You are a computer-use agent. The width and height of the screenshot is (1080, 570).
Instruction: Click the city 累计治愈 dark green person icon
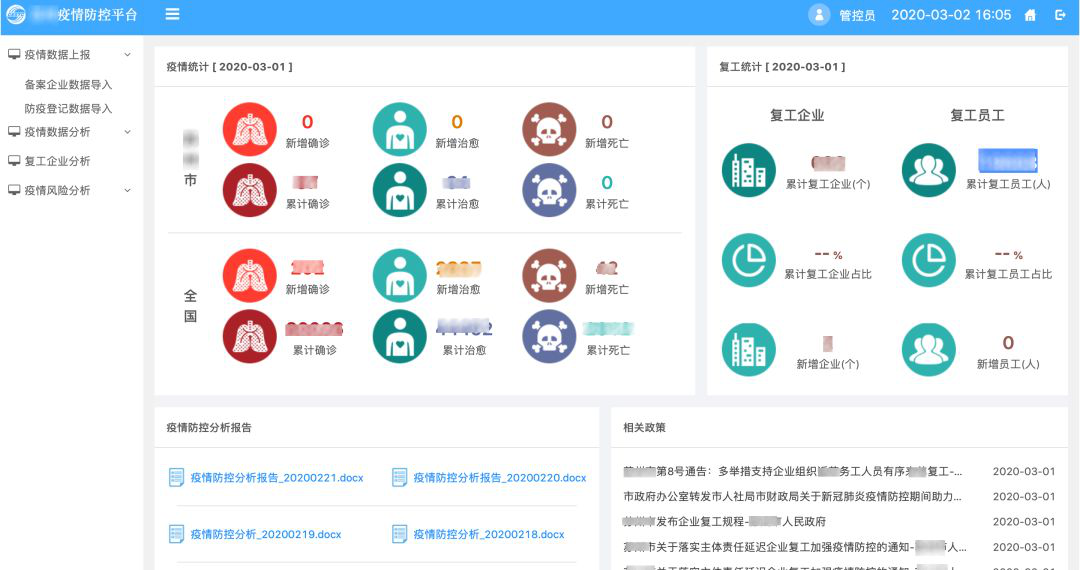(399, 190)
